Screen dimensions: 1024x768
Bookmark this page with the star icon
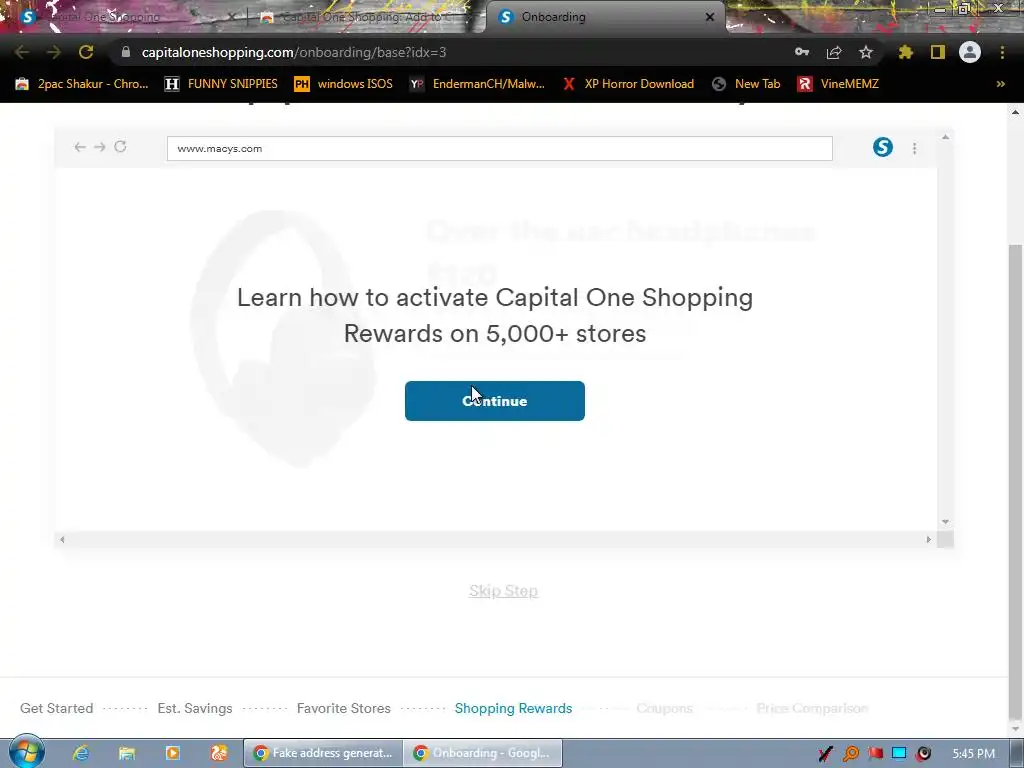tap(866, 52)
